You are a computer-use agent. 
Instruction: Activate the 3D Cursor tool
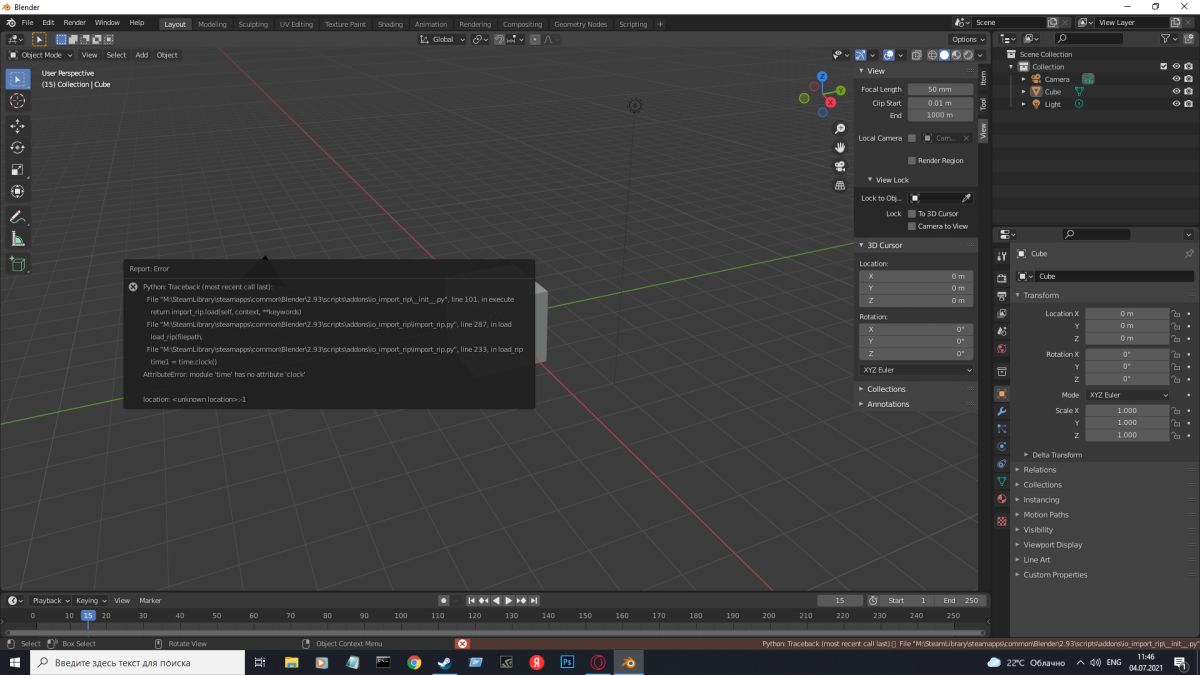(18, 101)
